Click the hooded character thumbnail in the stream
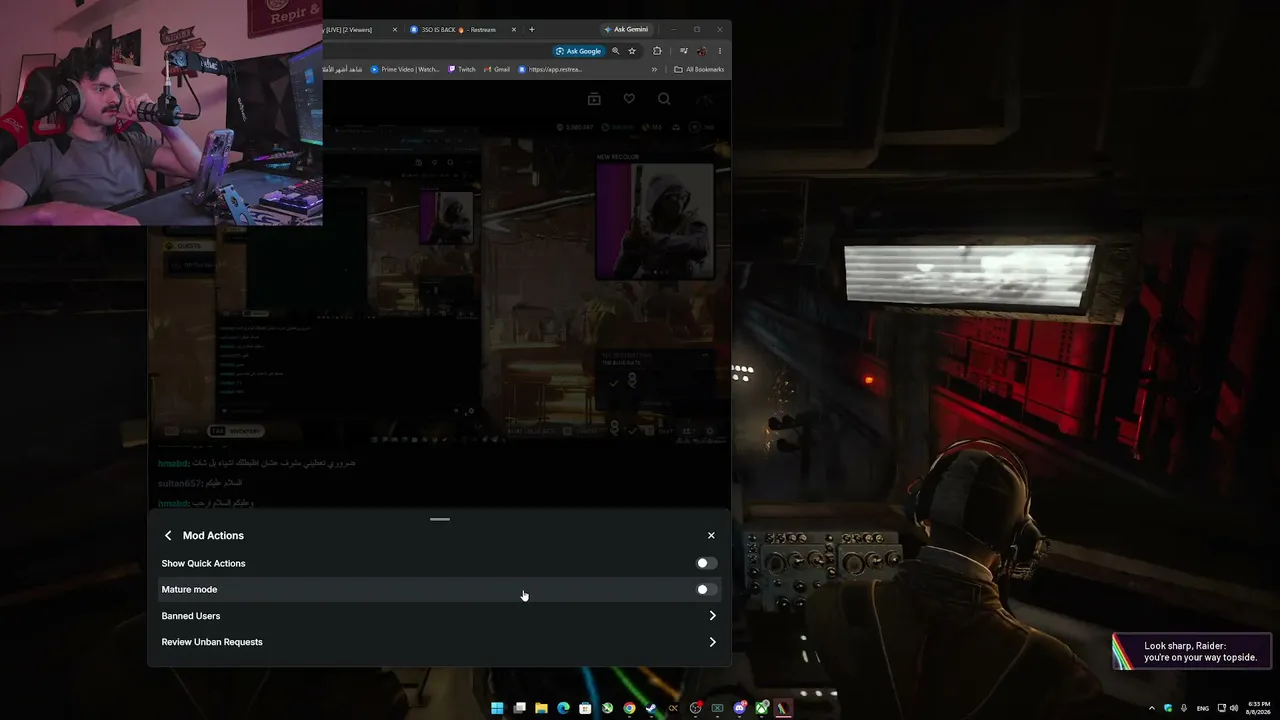 click(655, 221)
